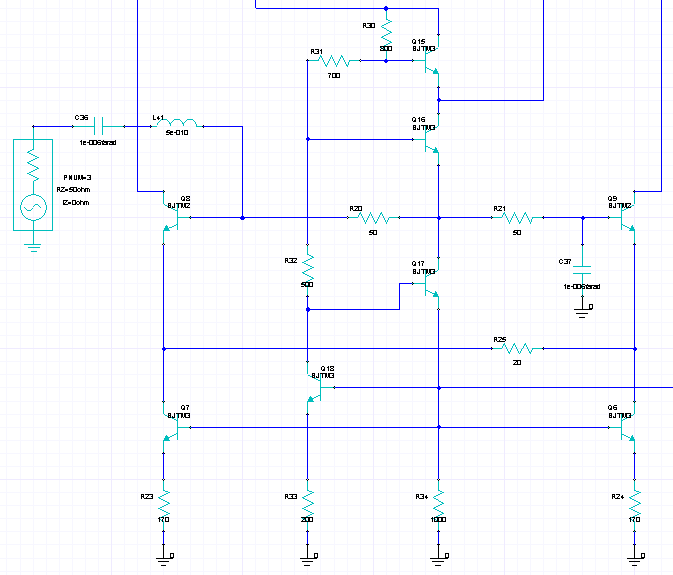
Task: Select transistor Q7 at lower left
Action: coord(169,428)
